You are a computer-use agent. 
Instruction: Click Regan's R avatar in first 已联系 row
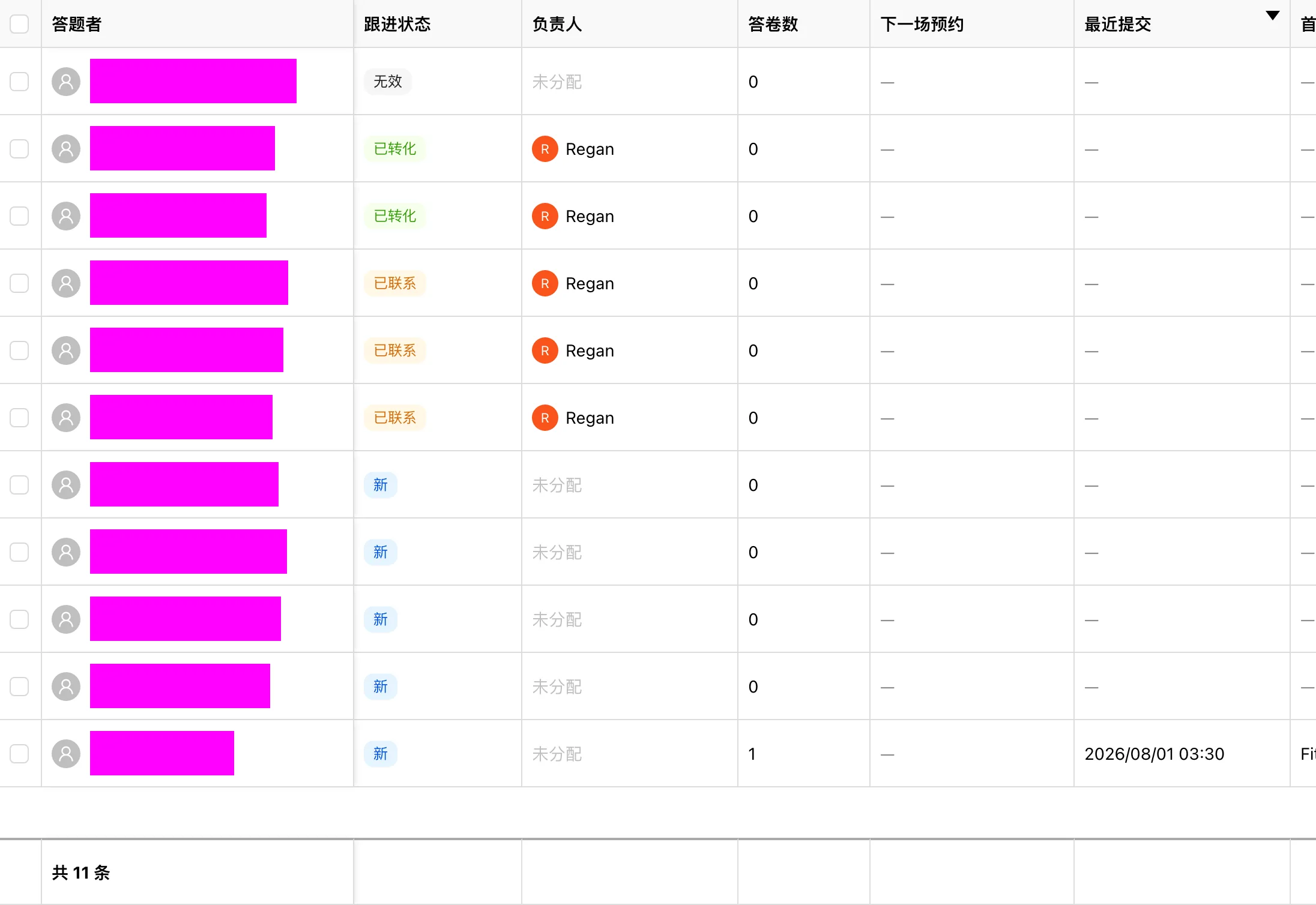[545, 283]
